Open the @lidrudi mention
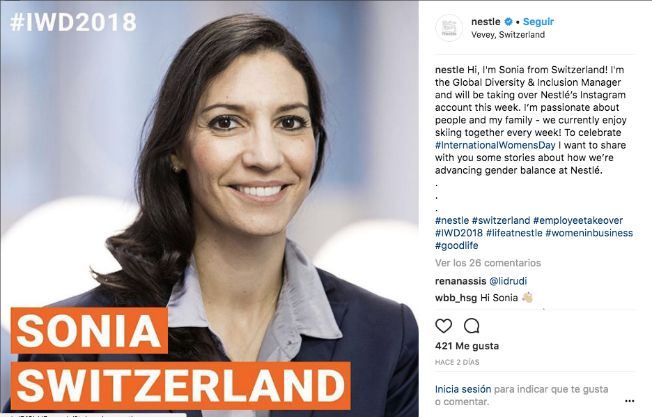This screenshot has width=652, height=417. pyautogui.click(x=508, y=281)
